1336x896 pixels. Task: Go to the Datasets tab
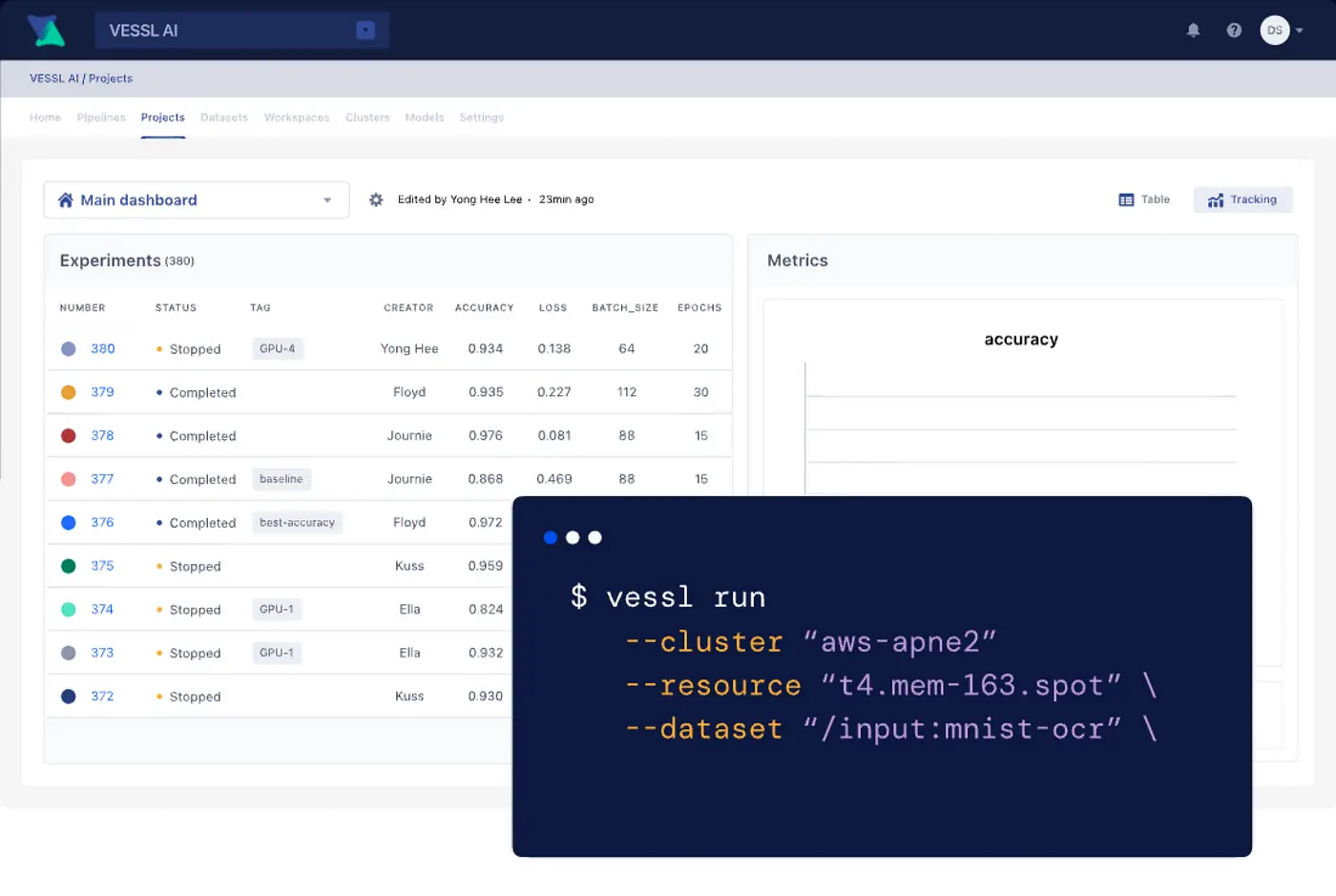(224, 117)
